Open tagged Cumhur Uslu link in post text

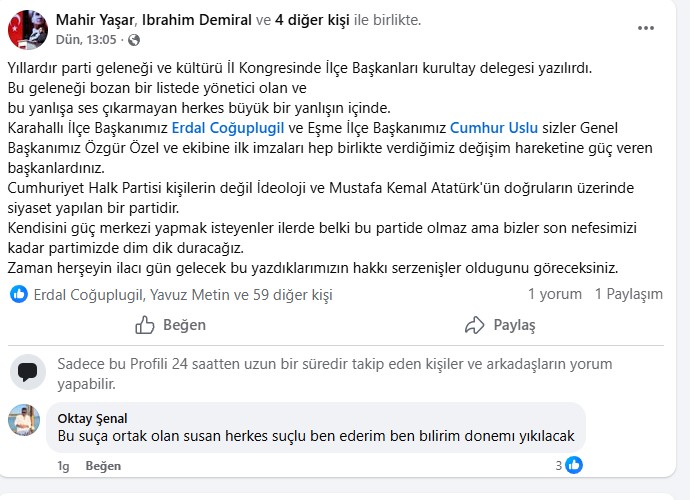click(494, 129)
